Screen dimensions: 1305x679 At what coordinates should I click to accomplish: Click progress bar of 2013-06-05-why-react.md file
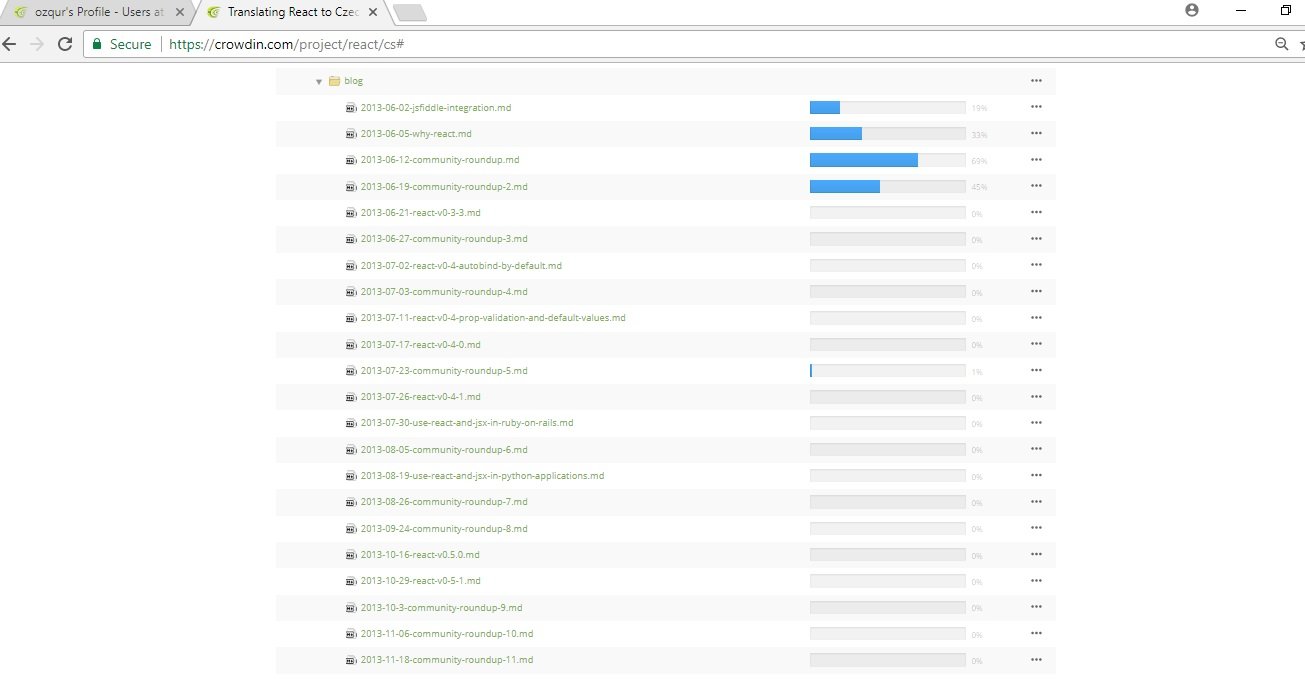coord(887,134)
